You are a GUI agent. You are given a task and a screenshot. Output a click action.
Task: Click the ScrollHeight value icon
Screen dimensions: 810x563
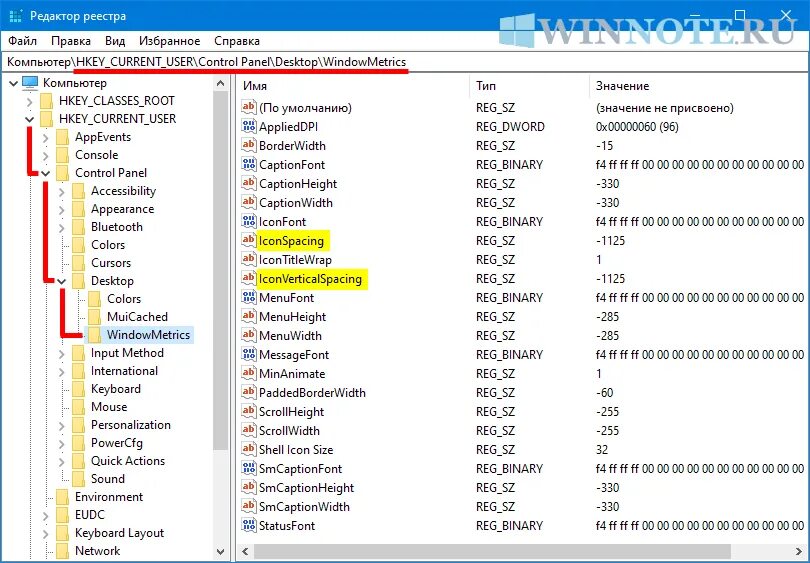(248, 412)
